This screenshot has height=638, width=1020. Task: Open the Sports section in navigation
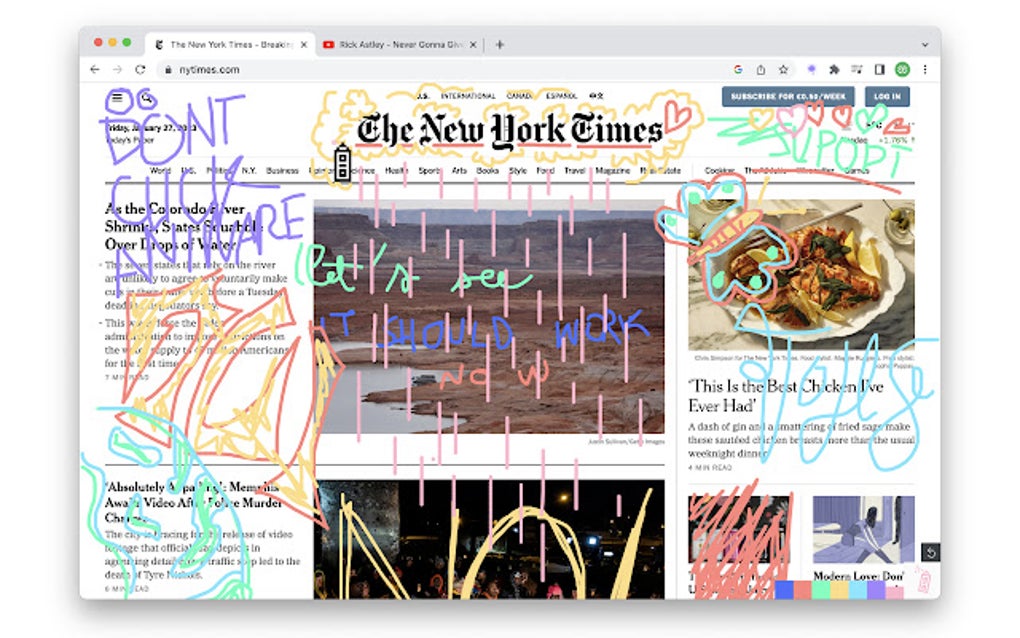click(429, 170)
